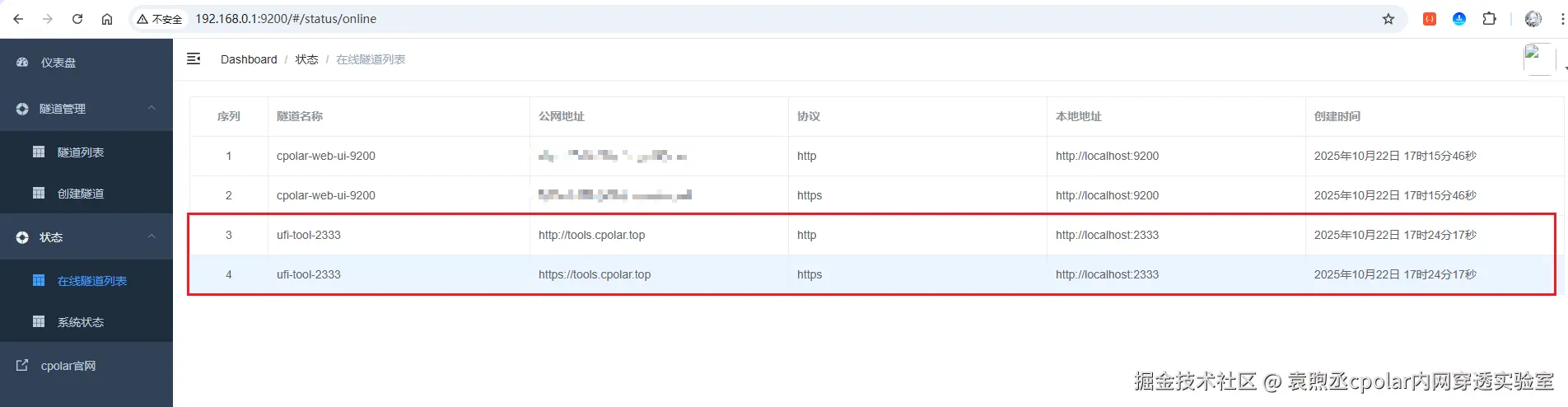
Task: Go to Dashboard breadcrumb link
Action: click(249, 59)
